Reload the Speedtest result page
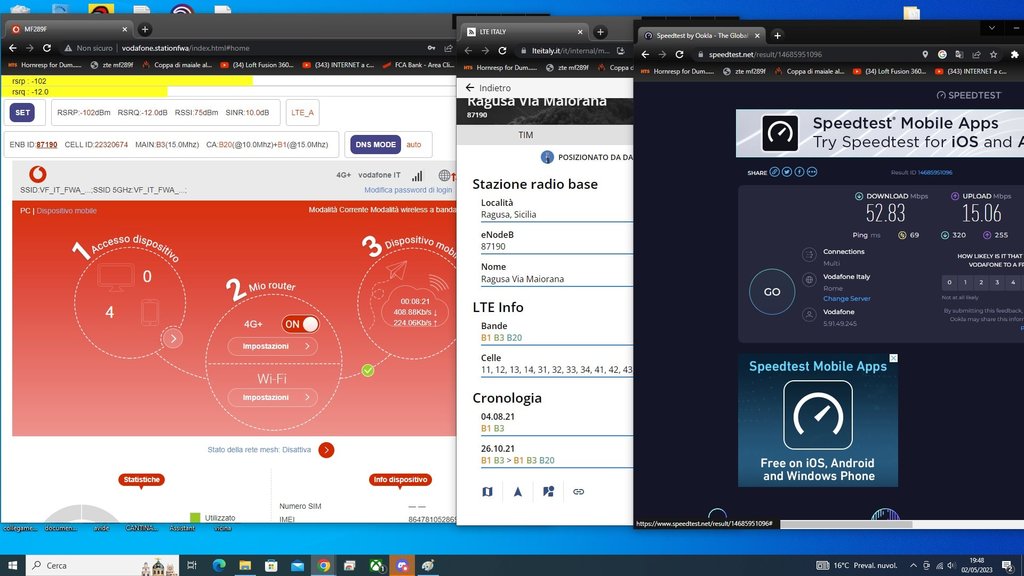The width and height of the screenshot is (1024, 576). pos(679,54)
